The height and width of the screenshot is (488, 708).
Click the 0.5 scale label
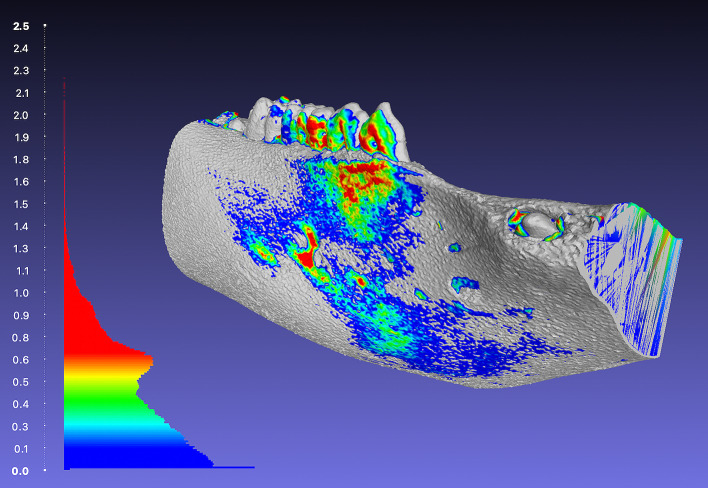click(21, 382)
